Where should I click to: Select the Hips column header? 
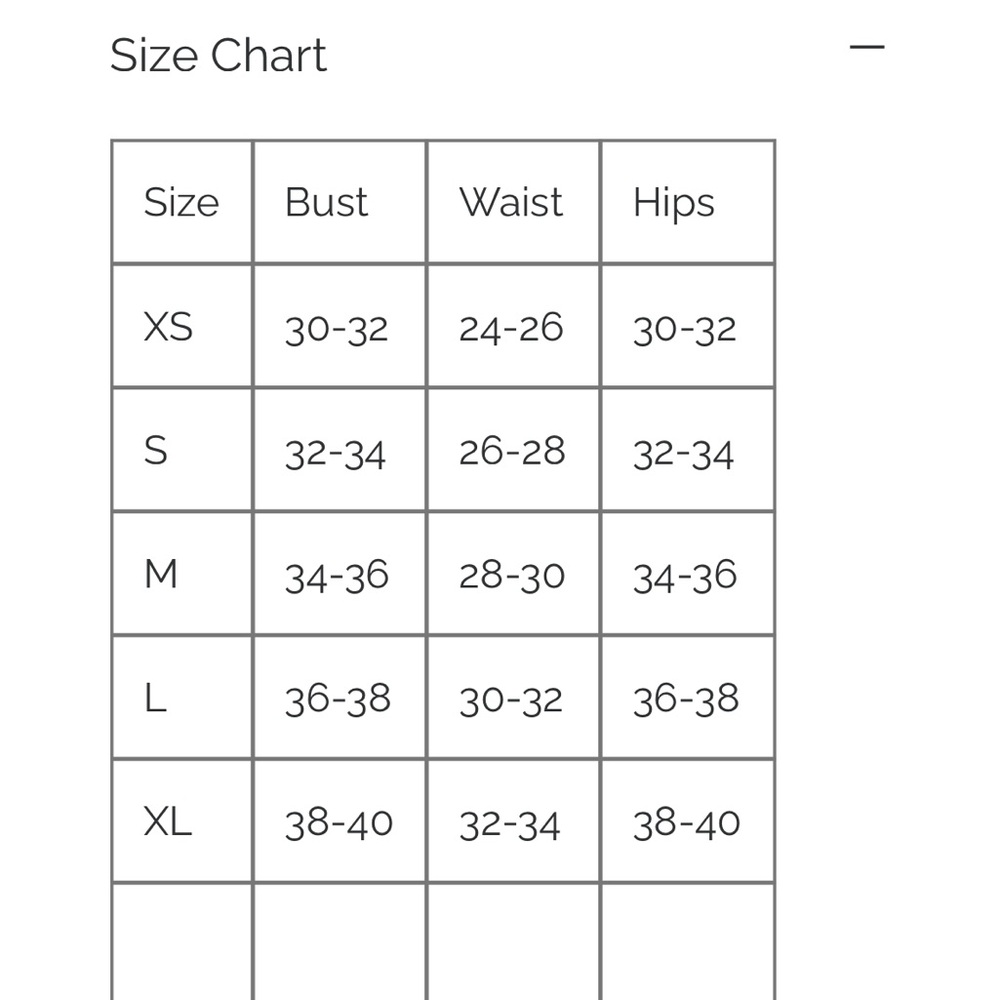[673, 204]
